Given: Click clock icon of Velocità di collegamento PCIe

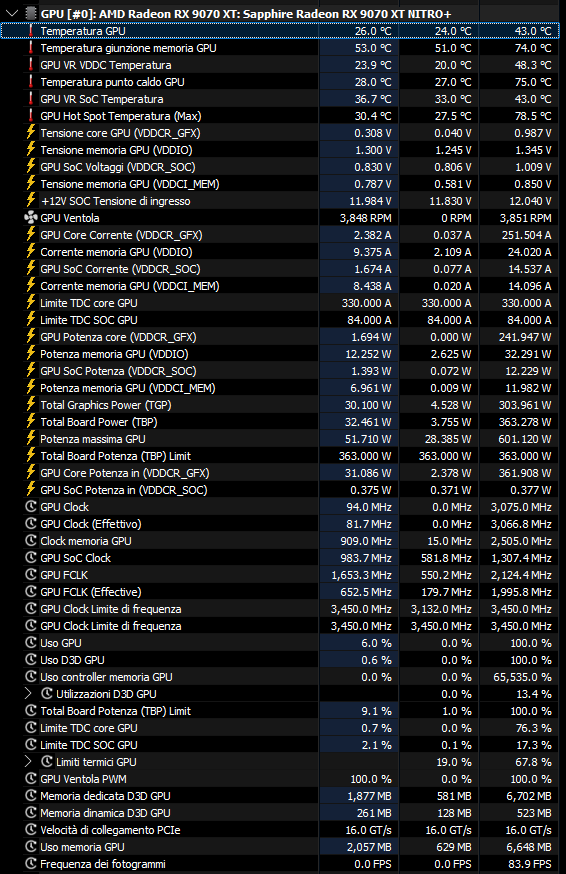Looking at the screenshot, I should pos(31,830).
